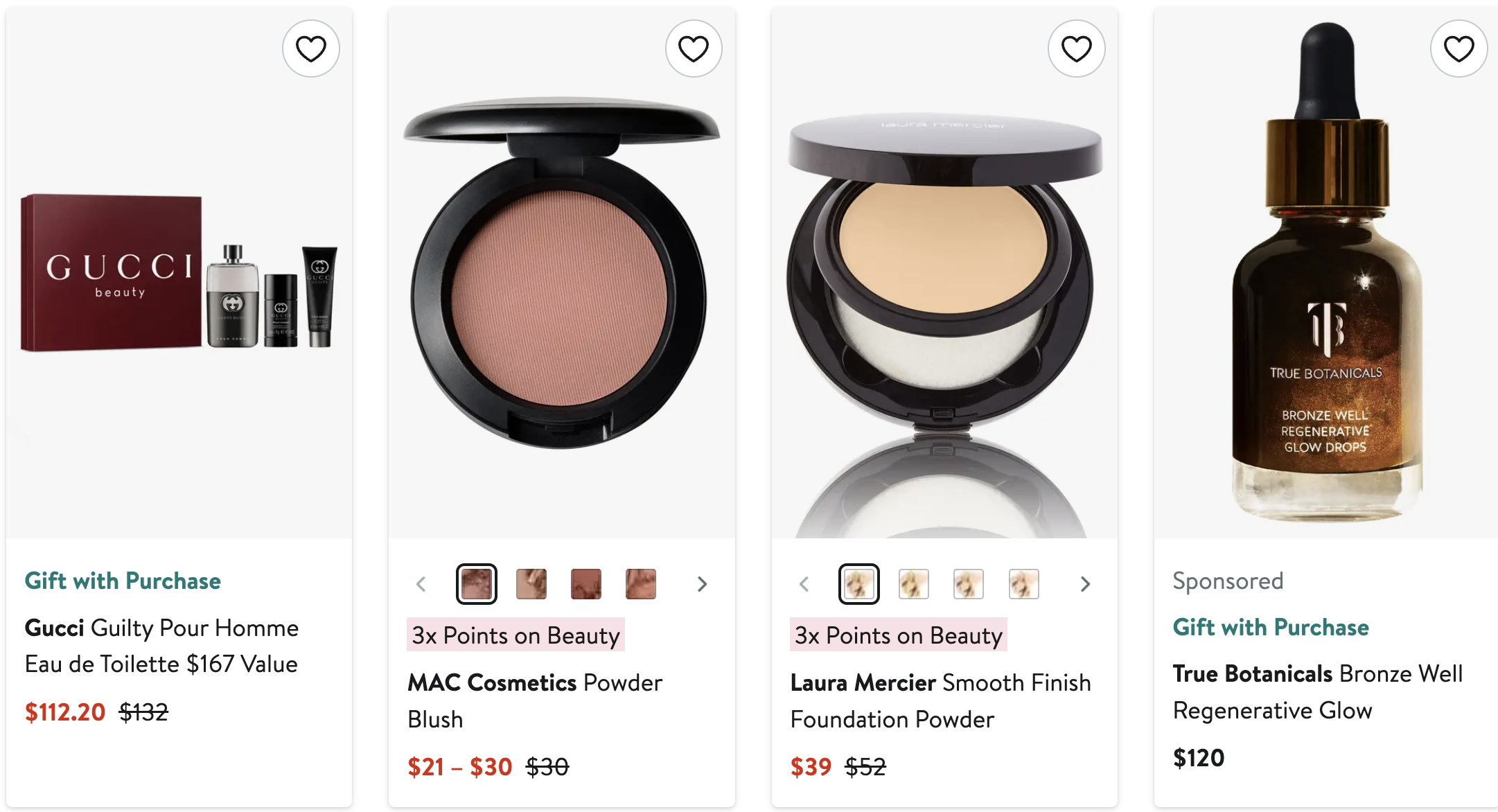The height and width of the screenshot is (812, 1498).
Task: Toggle wishlist heart on Laura Mercier powder
Action: [x=1077, y=48]
